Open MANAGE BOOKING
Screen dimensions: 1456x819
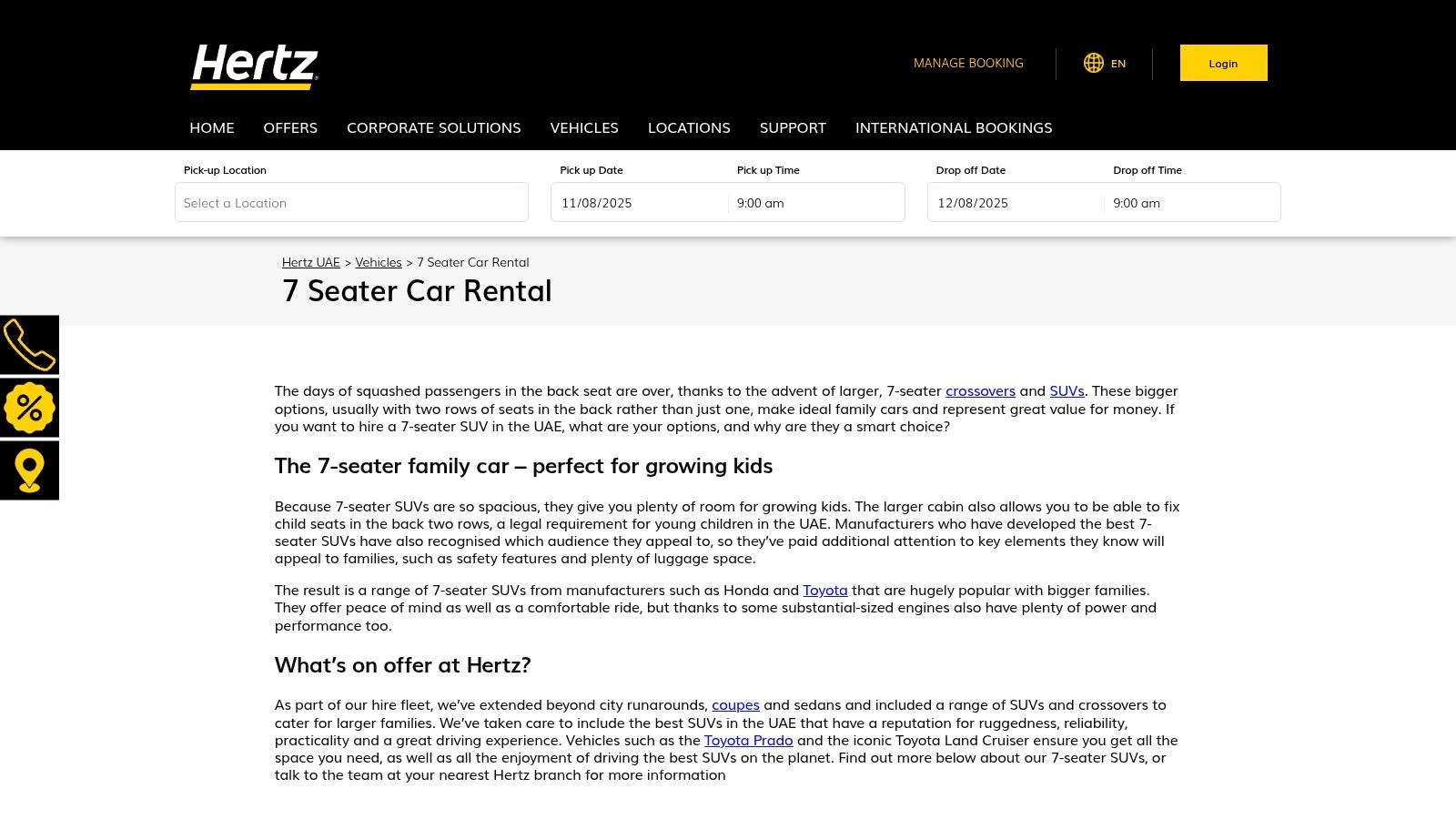point(968,63)
